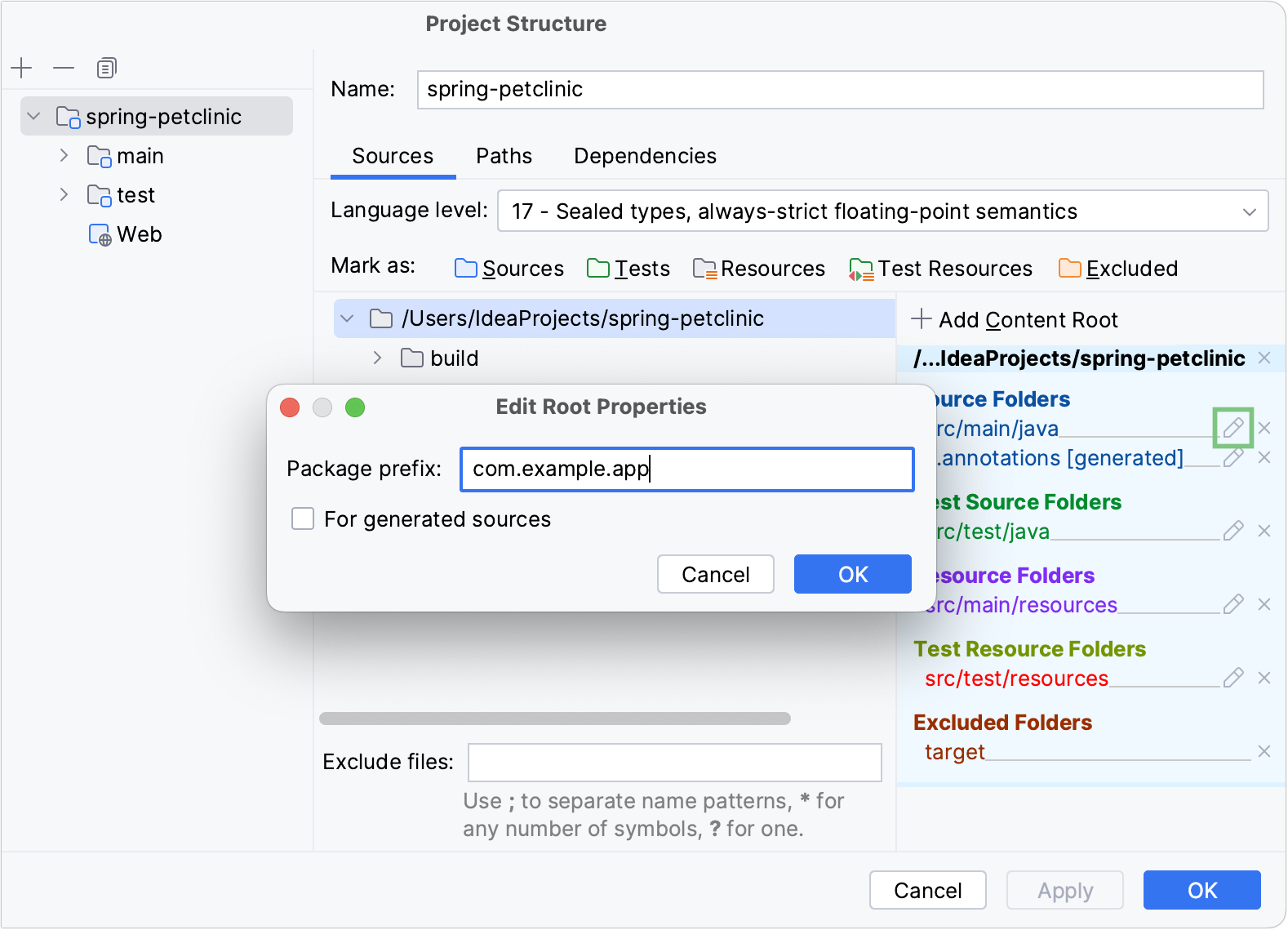Click the horizontal scrollbar under the folder tree
Screen dimensions: 1288x930
coord(555,719)
